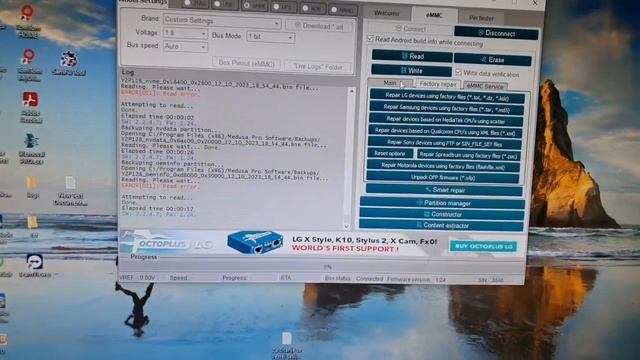Open Smart repair with wrench icon
This screenshot has height=360, width=640.
pos(444,190)
